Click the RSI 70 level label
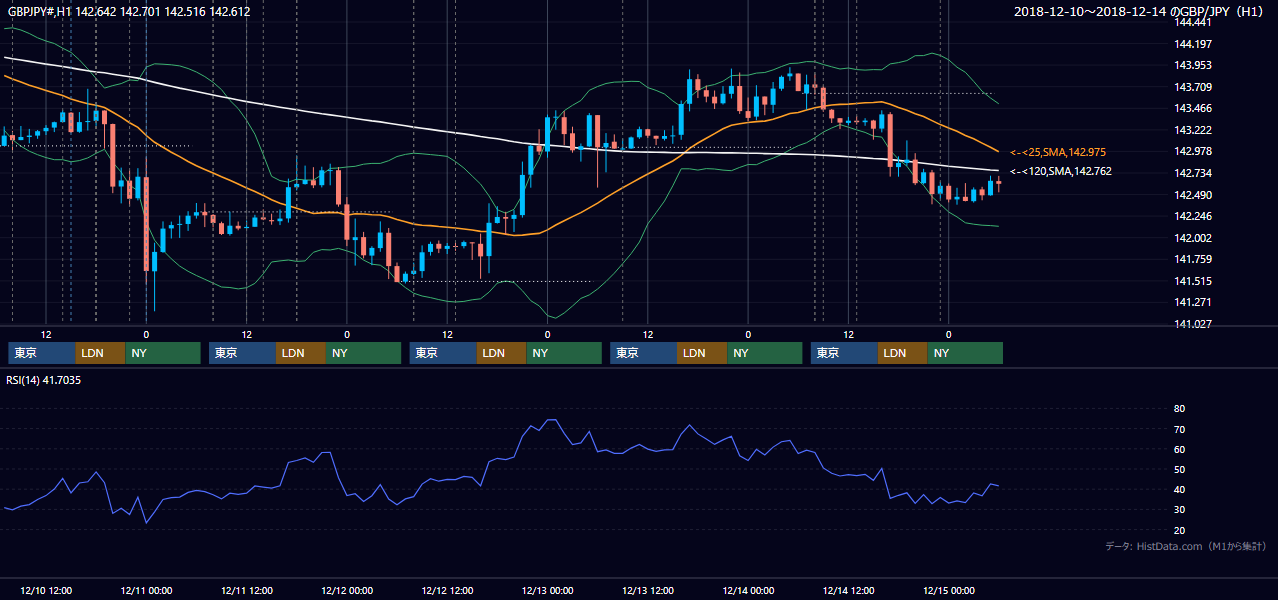 click(x=1179, y=429)
